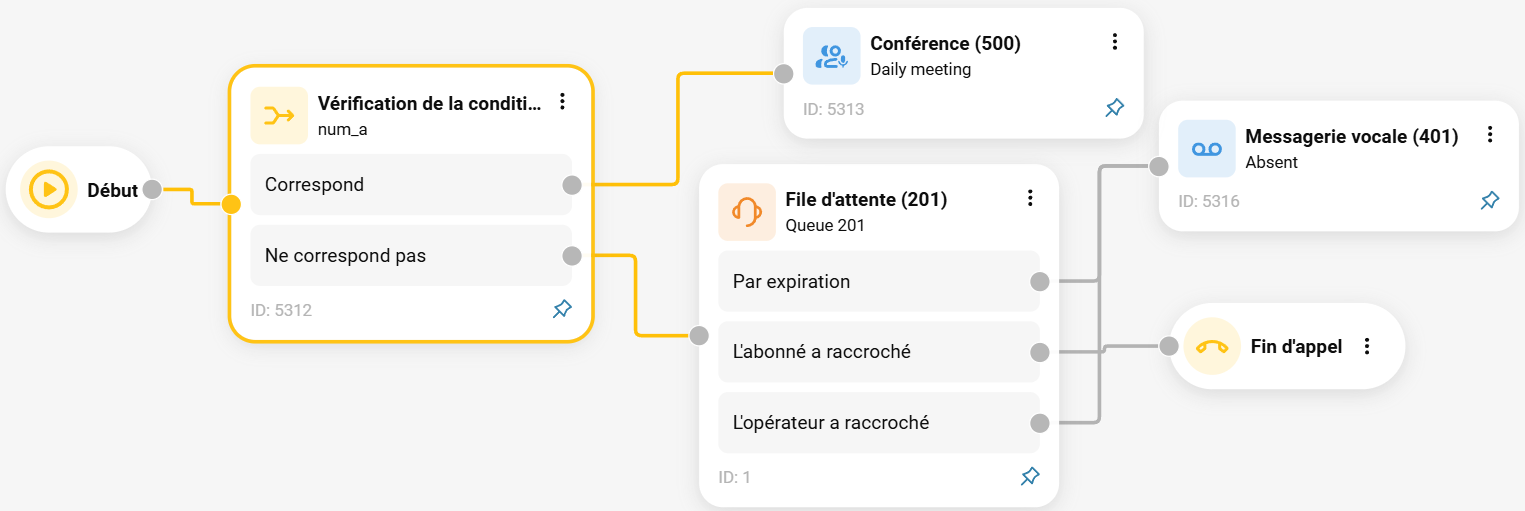Open Conférence (500) three-dot options menu
The image size is (1525, 511).
pos(1114,42)
